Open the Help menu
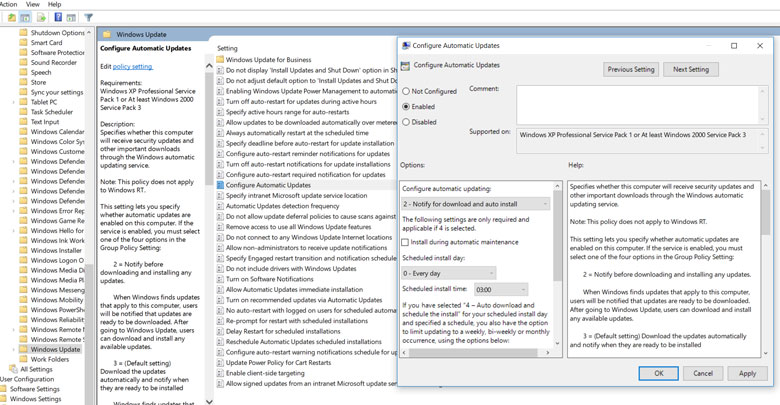780x405 pixels. [54, 4]
